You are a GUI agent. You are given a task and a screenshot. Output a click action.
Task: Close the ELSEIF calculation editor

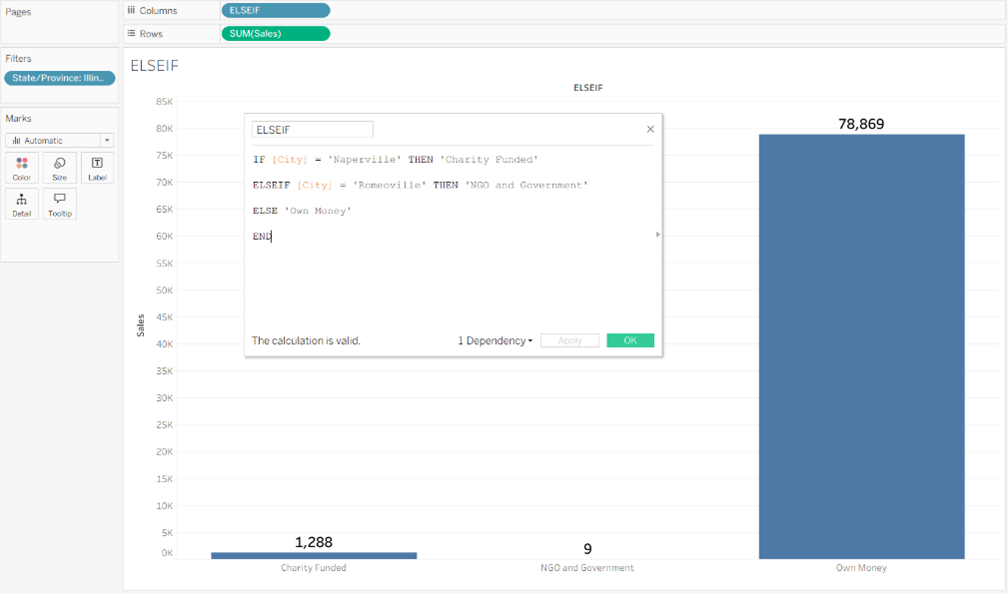(x=651, y=129)
